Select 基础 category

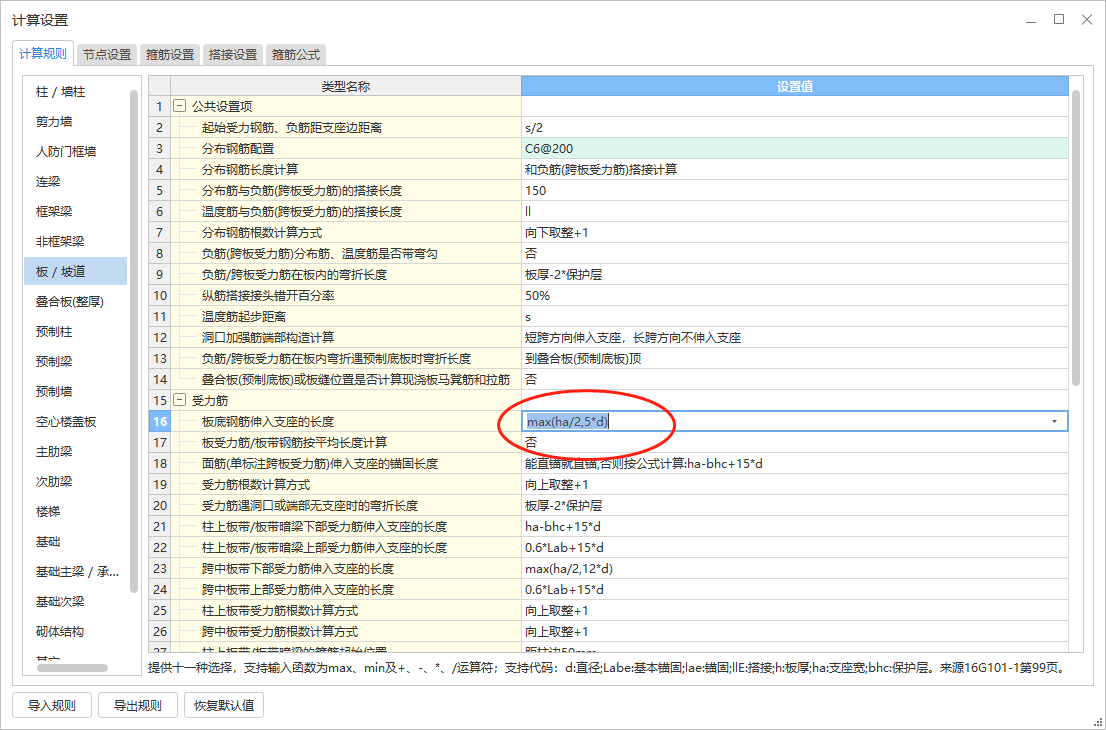pyautogui.click(x=75, y=542)
